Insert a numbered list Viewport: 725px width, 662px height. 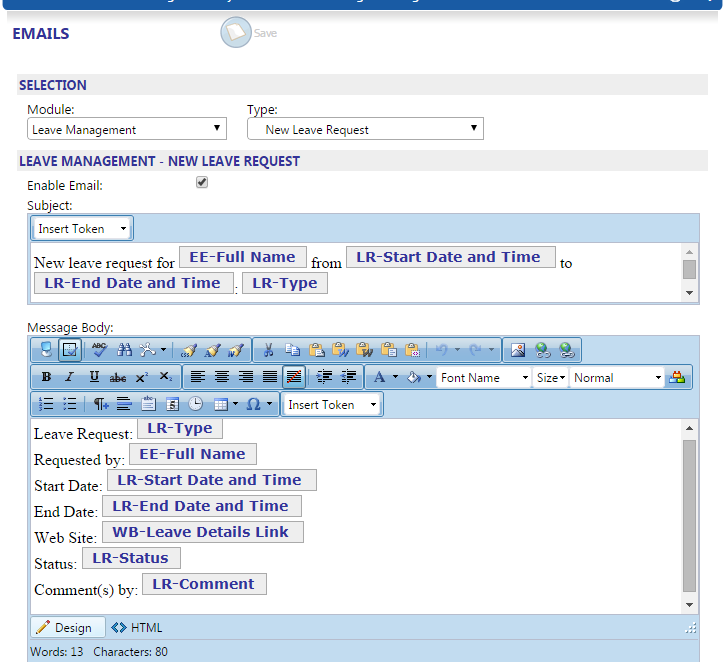46,404
